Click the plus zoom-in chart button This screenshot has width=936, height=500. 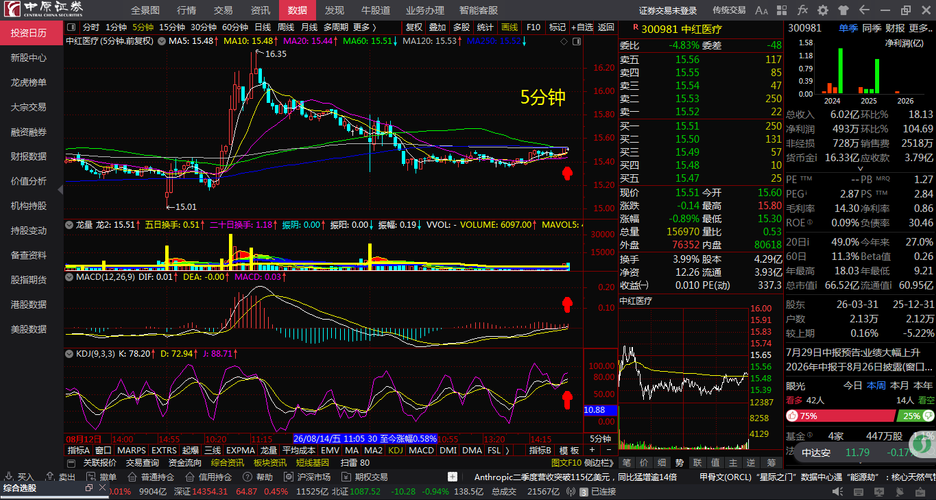click(x=592, y=450)
